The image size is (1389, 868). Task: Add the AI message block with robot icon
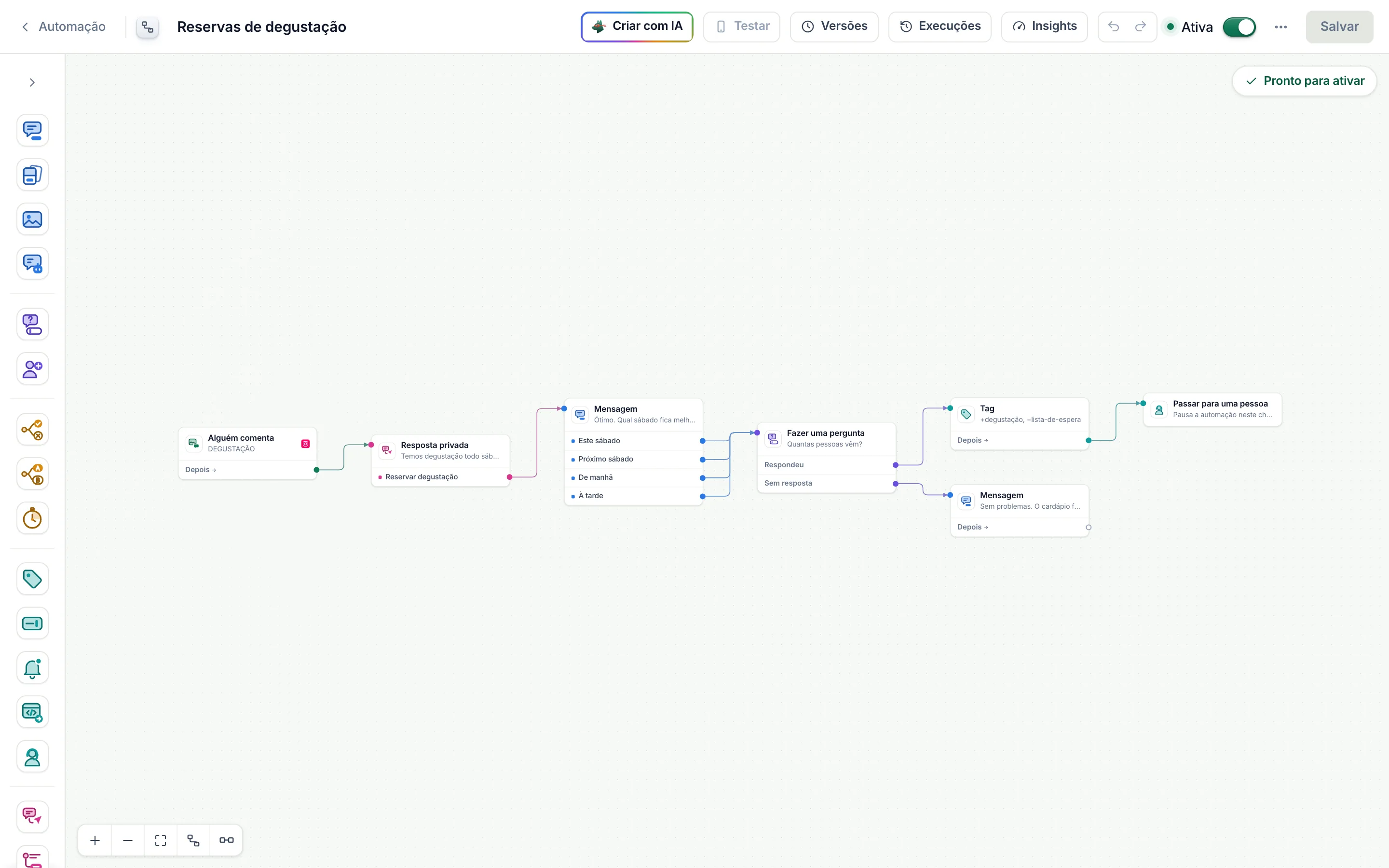coord(33,263)
